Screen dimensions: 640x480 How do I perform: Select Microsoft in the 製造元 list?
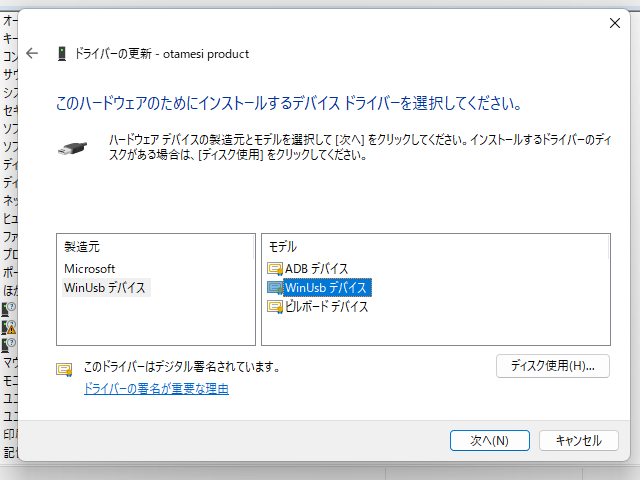coord(90,269)
